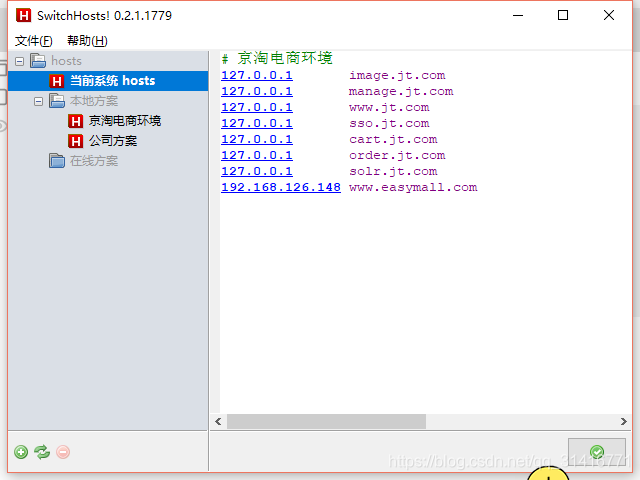Click the sso.jt.com hostname text
640x480 pixels.
[x=389, y=123]
